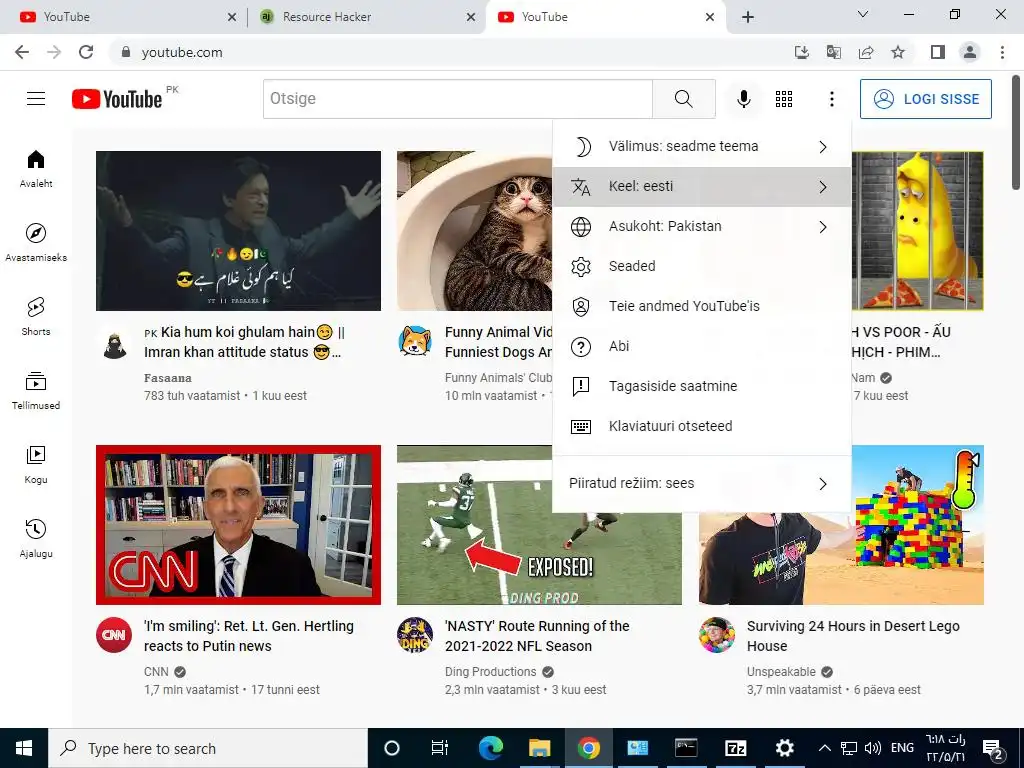Open 'I'm smiling' Hertling video title
This screenshot has width=1024, height=768.
pos(249,636)
